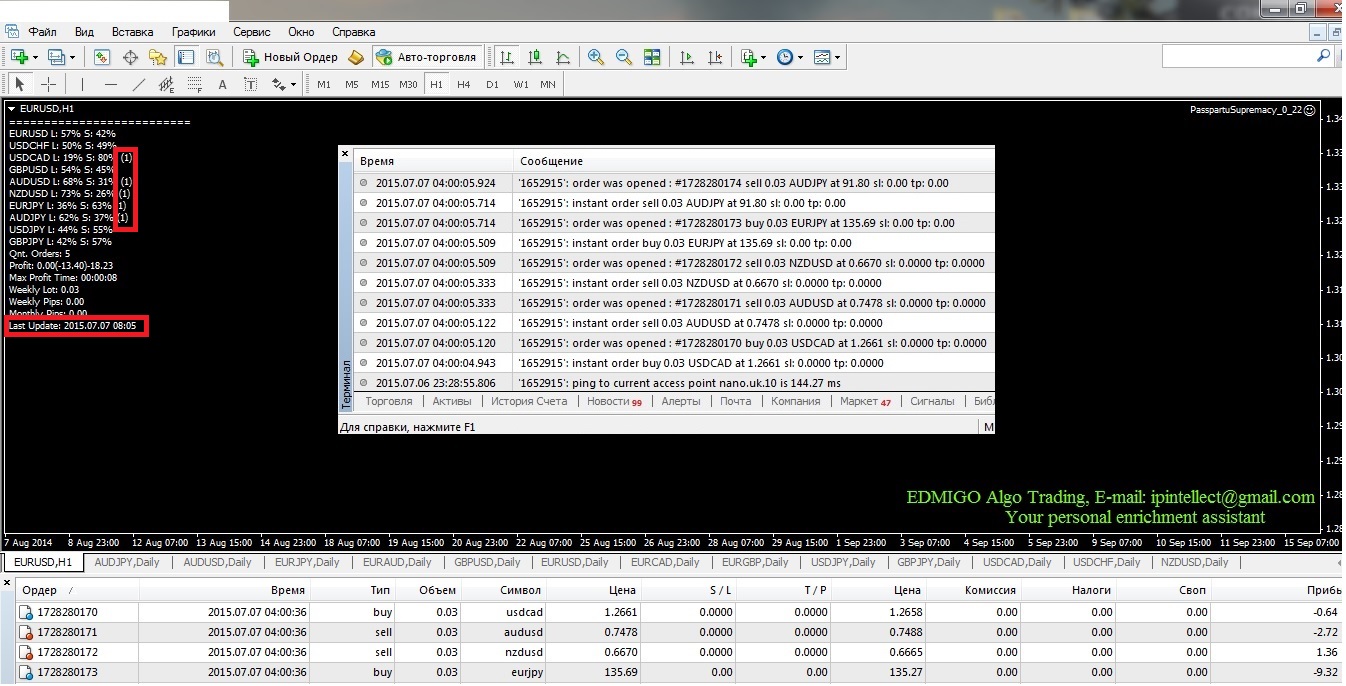Switch to Торговля terminal tab
Screen dimensions: 1346x686
click(389, 401)
